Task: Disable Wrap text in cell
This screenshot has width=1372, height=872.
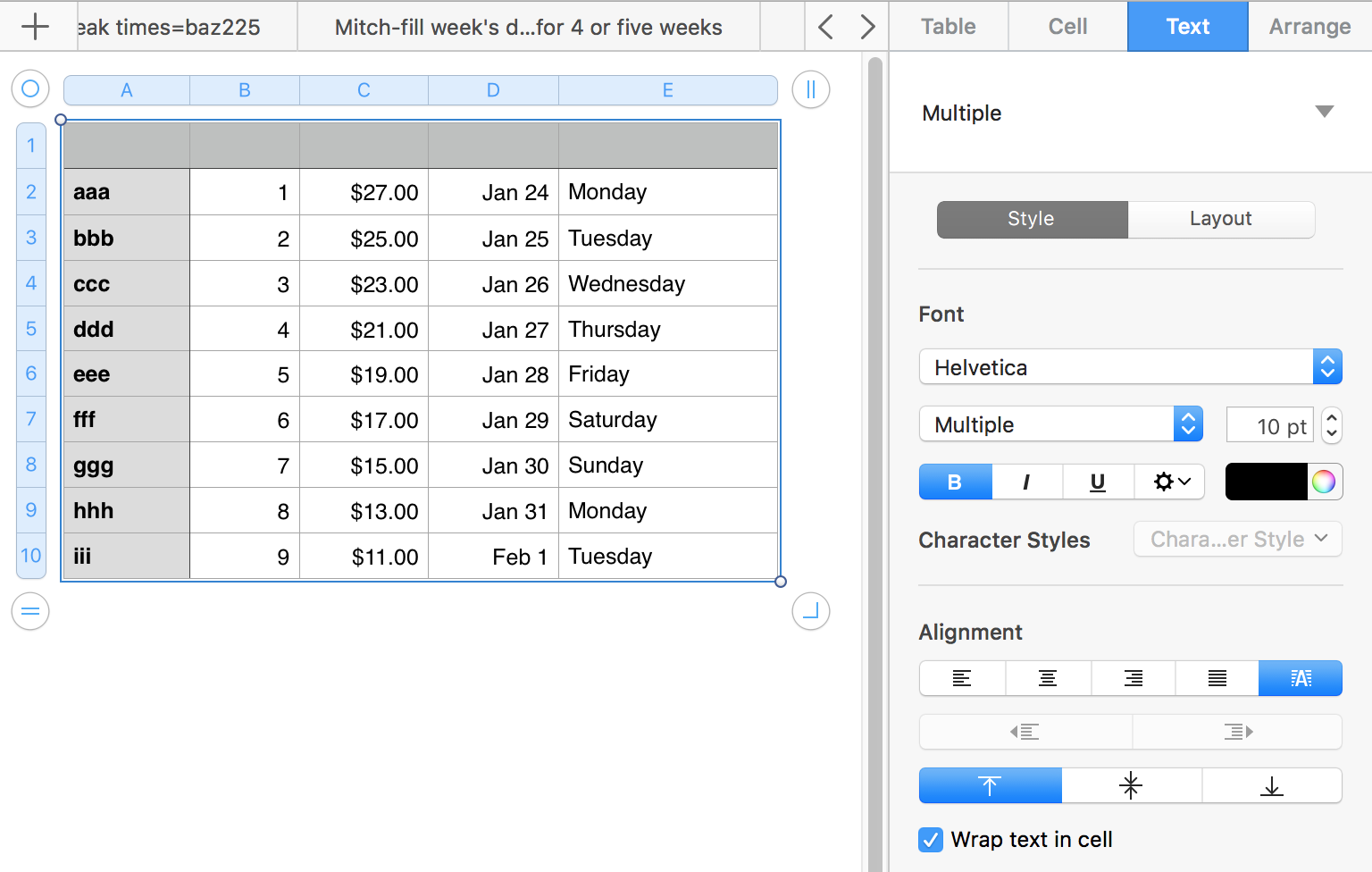Action: coord(930,840)
